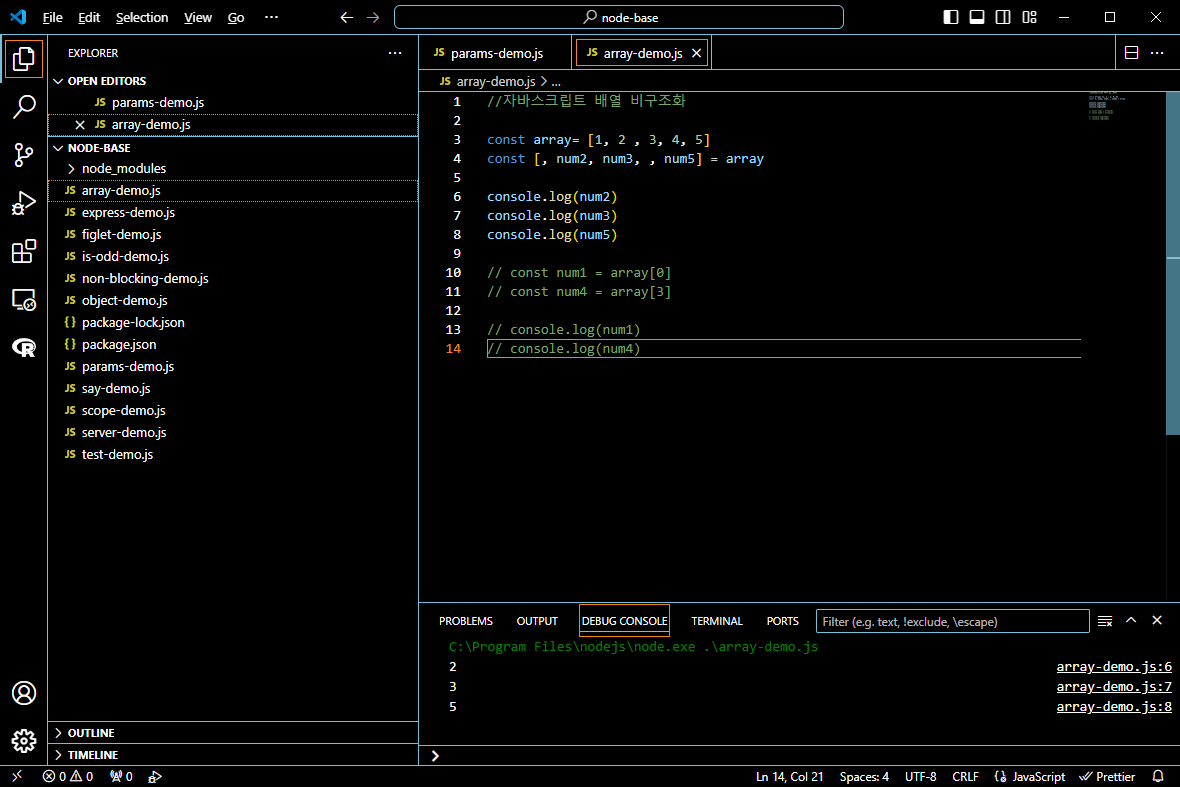Follow the array-demo.js:8 source link

[1114, 706]
